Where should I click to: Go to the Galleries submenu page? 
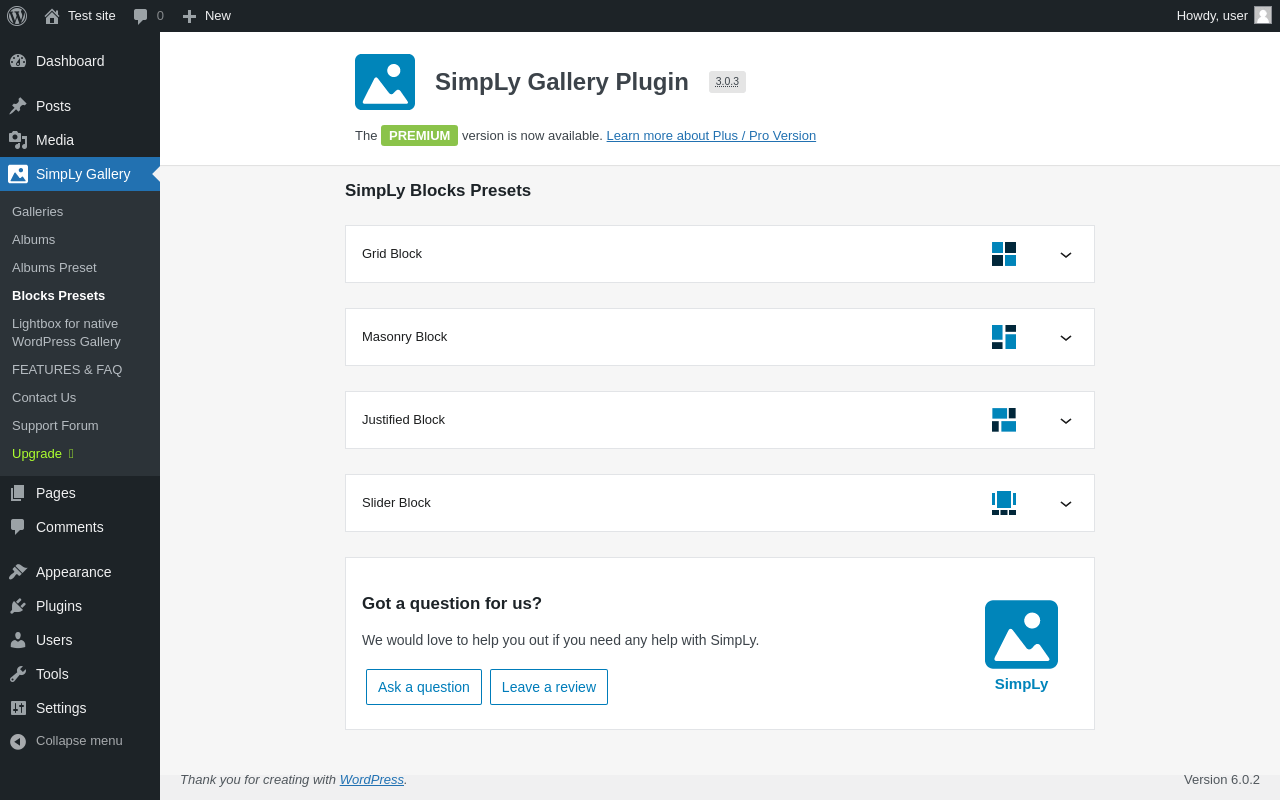tap(37, 212)
